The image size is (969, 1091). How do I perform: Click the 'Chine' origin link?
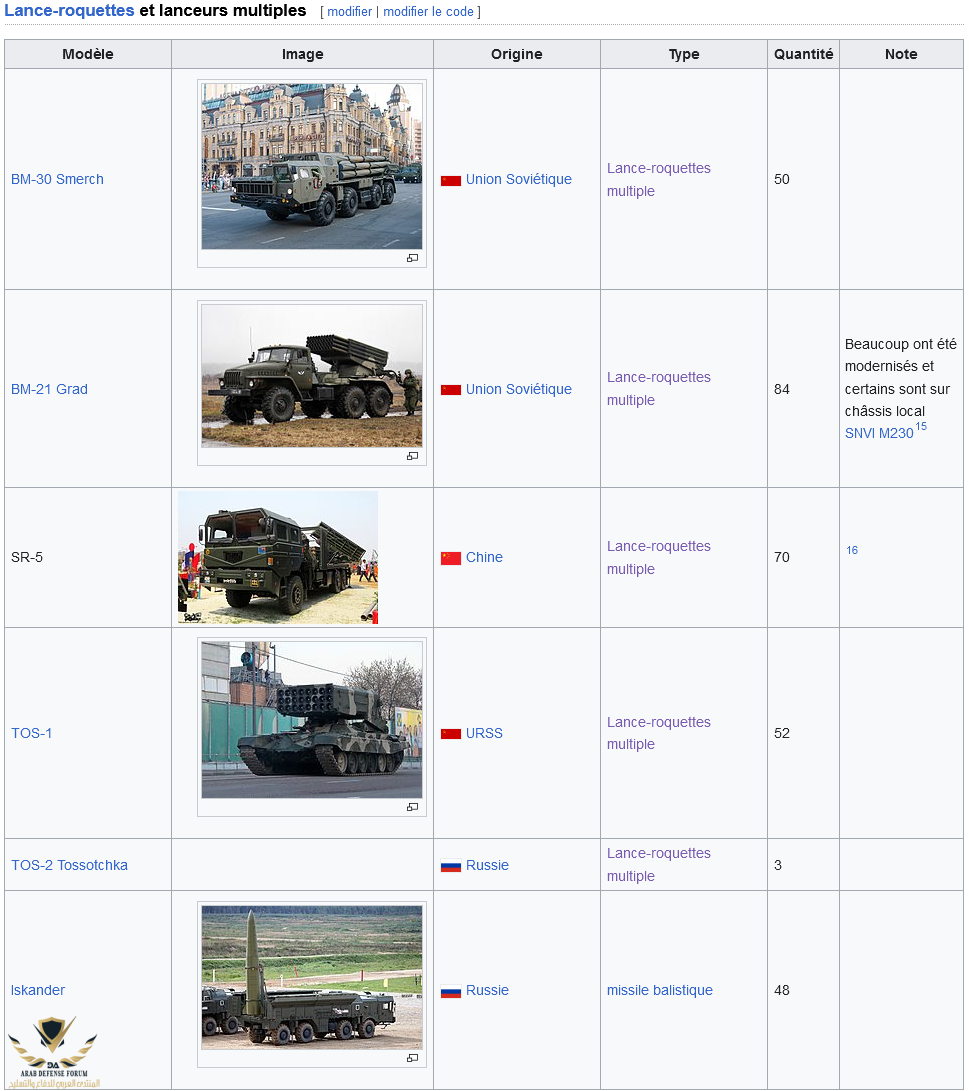tap(484, 557)
